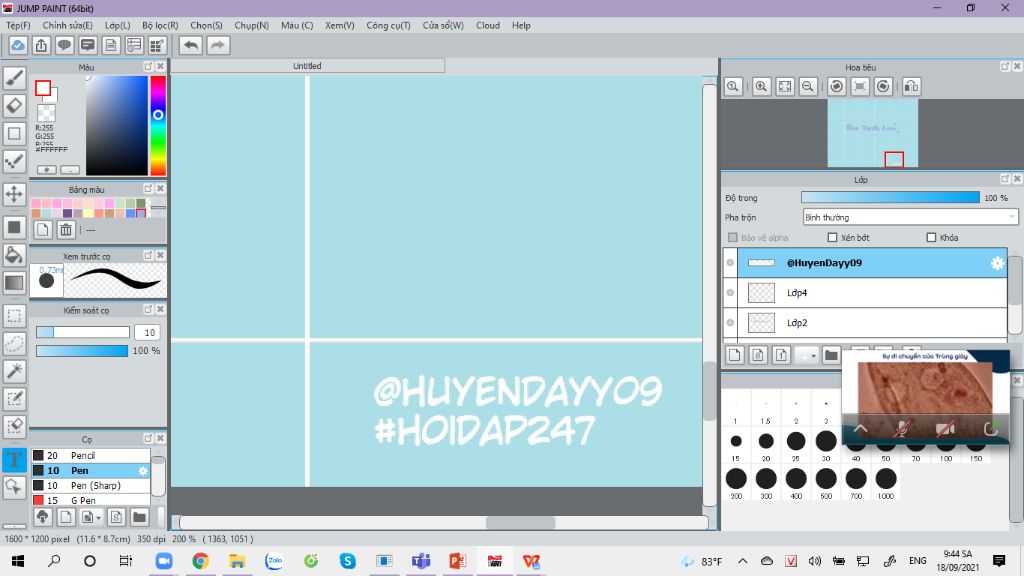The width and height of the screenshot is (1024, 576).
Task: Fit the canvas to the navigator window
Action: pyautogui.click(x=785, y=86)
